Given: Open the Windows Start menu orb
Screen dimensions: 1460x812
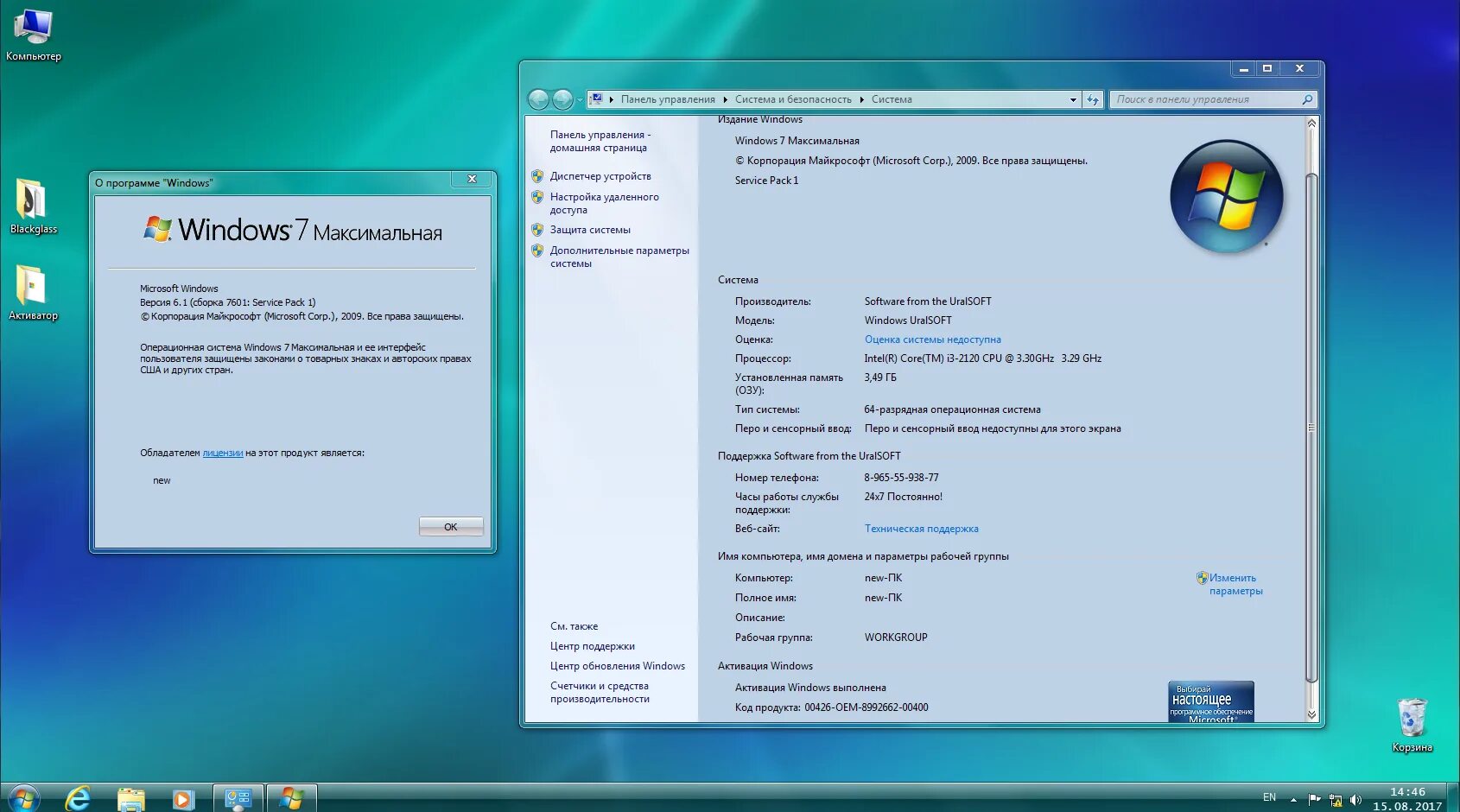Looking at the screenshot, I should click(x=22, y=798).
